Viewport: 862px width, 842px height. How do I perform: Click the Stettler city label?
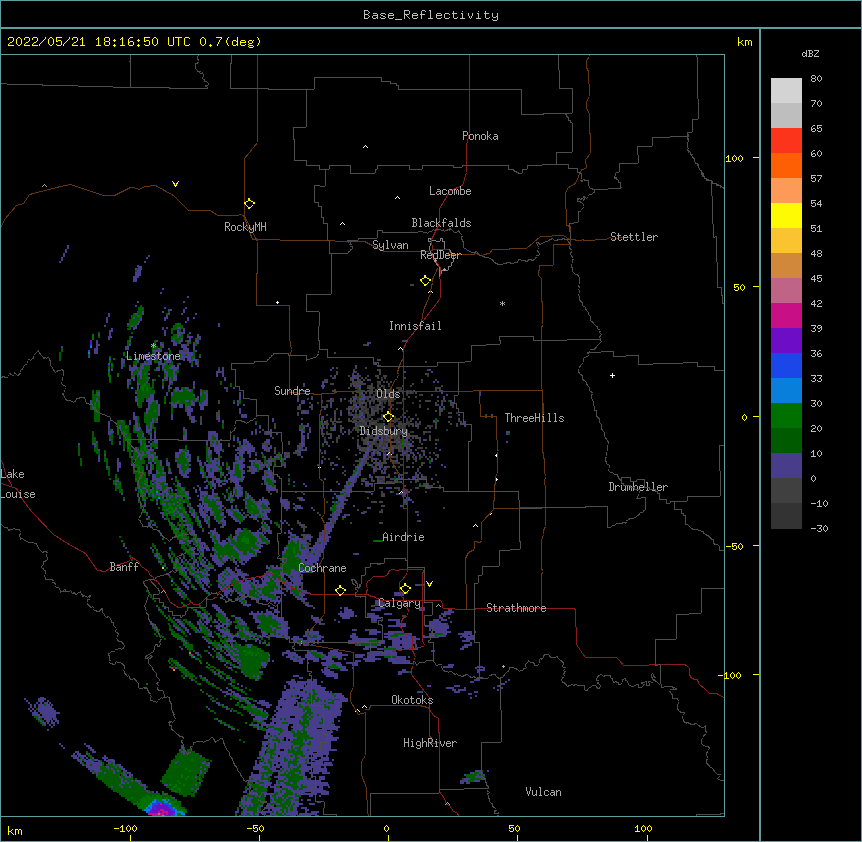click(634, 237)
